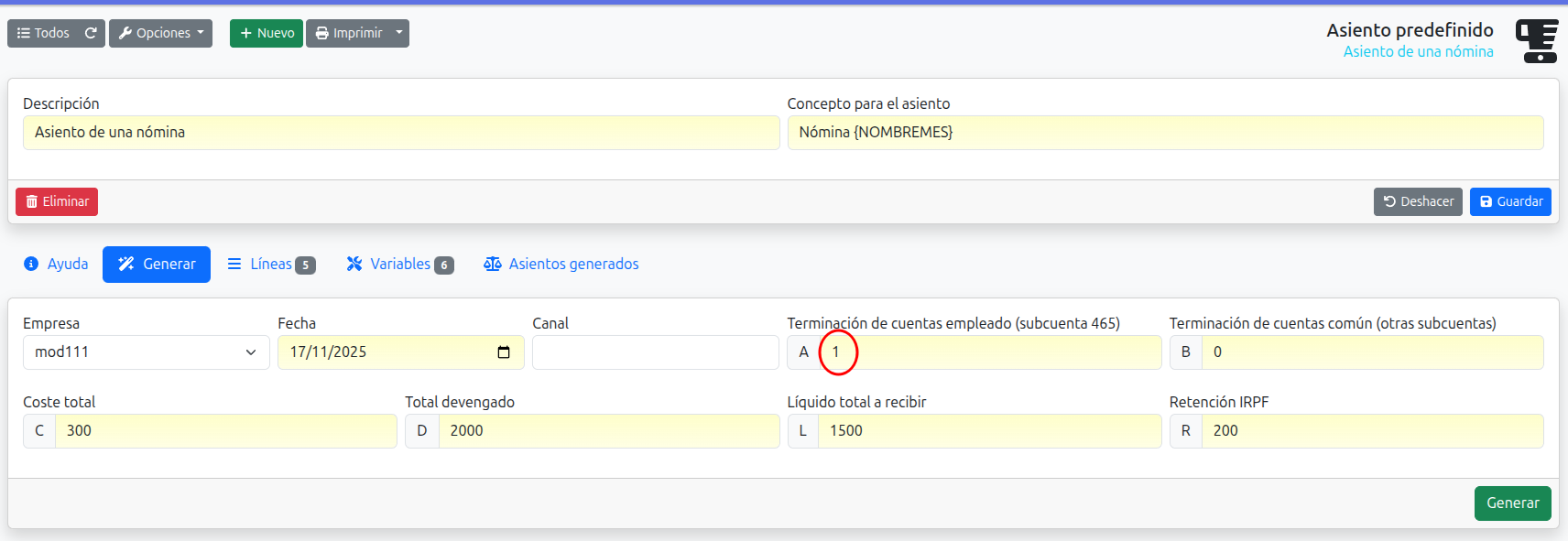This screenshot has width=1568, height=541.
Task: Click the Todos list button
Action: click(43, 33)
